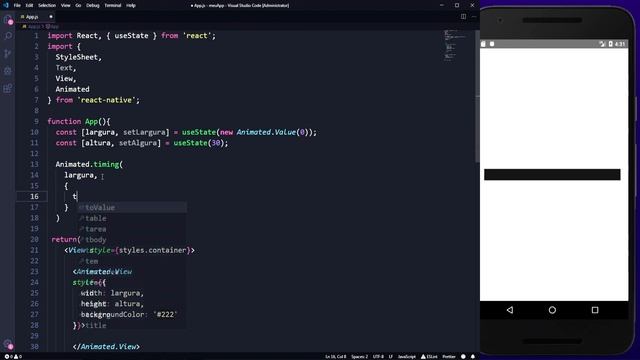
Task: Click the code minimap preview
Action: coord(456,46)
